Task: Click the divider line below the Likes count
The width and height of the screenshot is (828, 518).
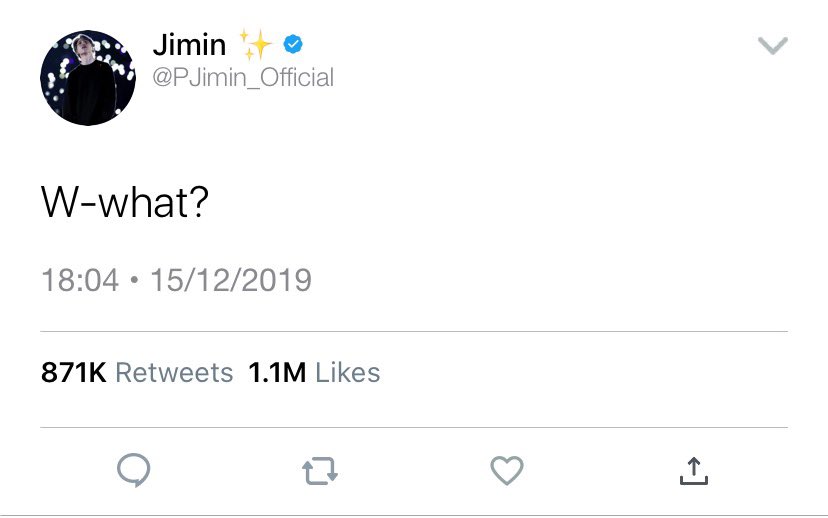Action: 414,427
